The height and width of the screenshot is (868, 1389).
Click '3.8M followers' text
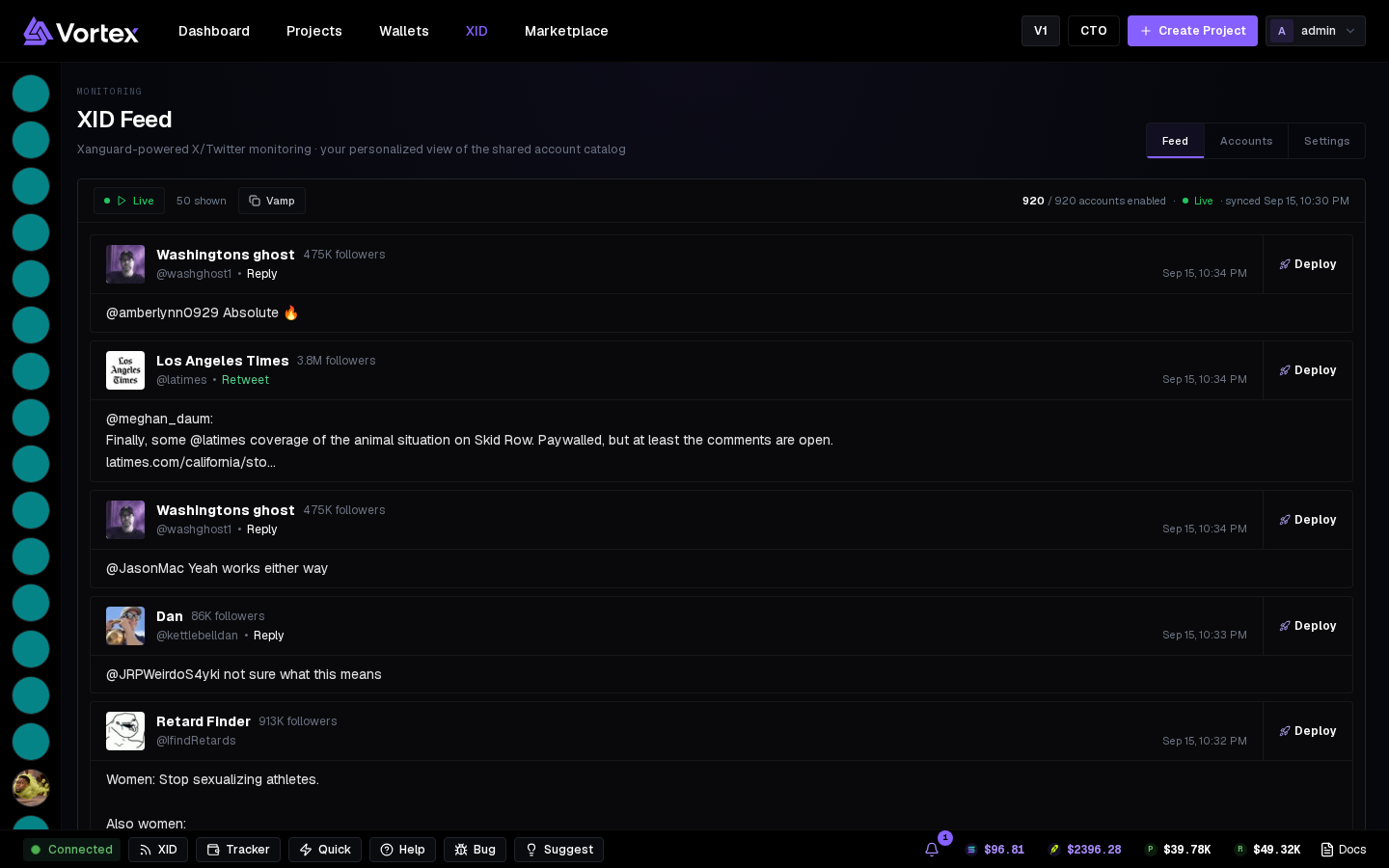coord(337,361)
